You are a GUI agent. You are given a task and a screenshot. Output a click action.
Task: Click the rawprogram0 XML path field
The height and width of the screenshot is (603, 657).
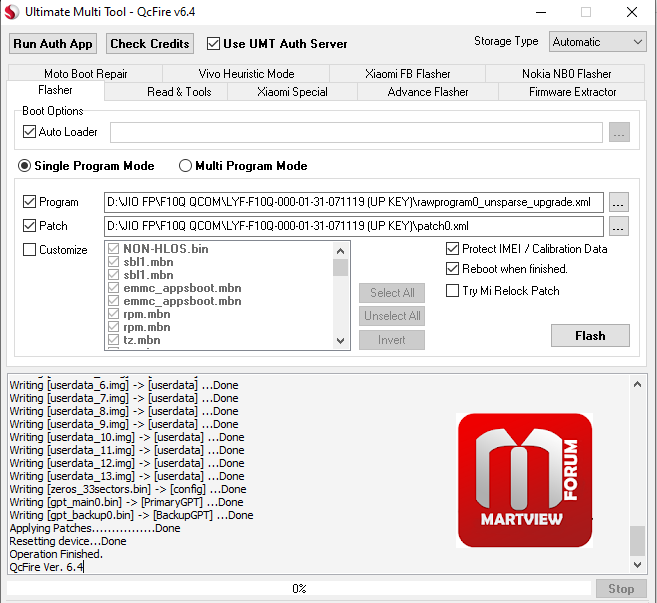coord(354,202)
